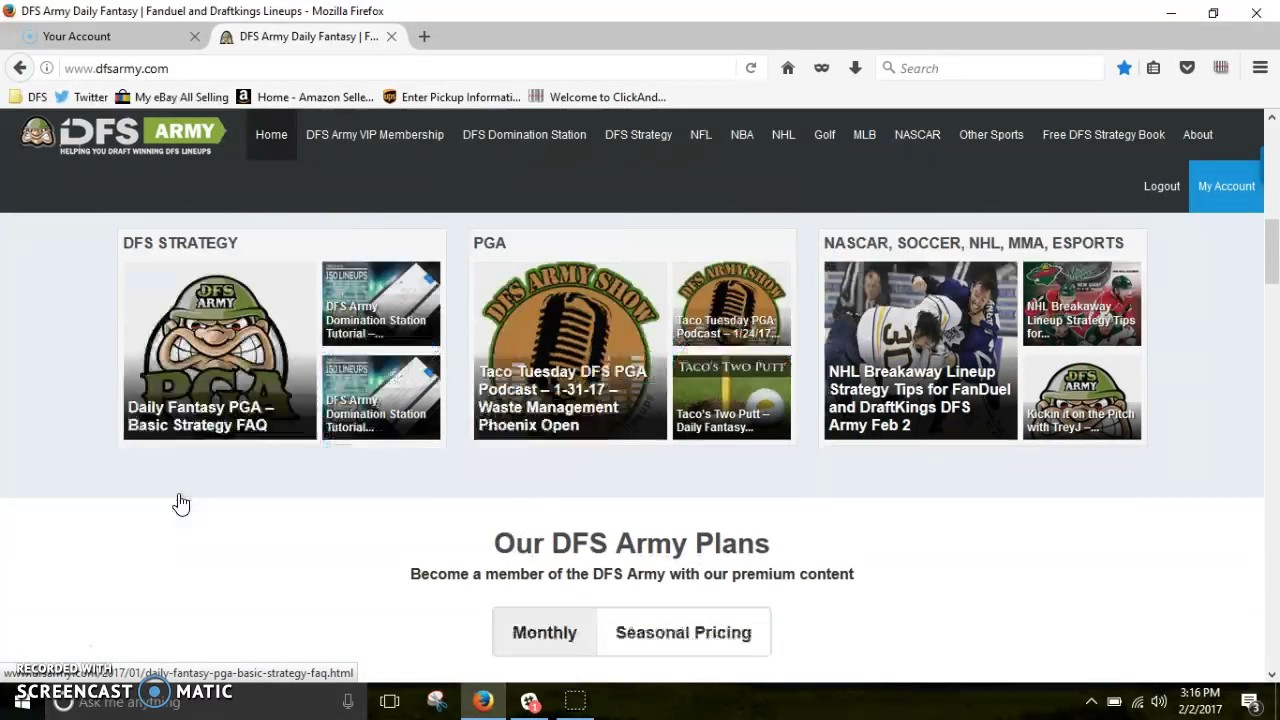Click the network tray icon
Image resolution: width=1280 pixels, height=720 pixels.
[1136, 701]
